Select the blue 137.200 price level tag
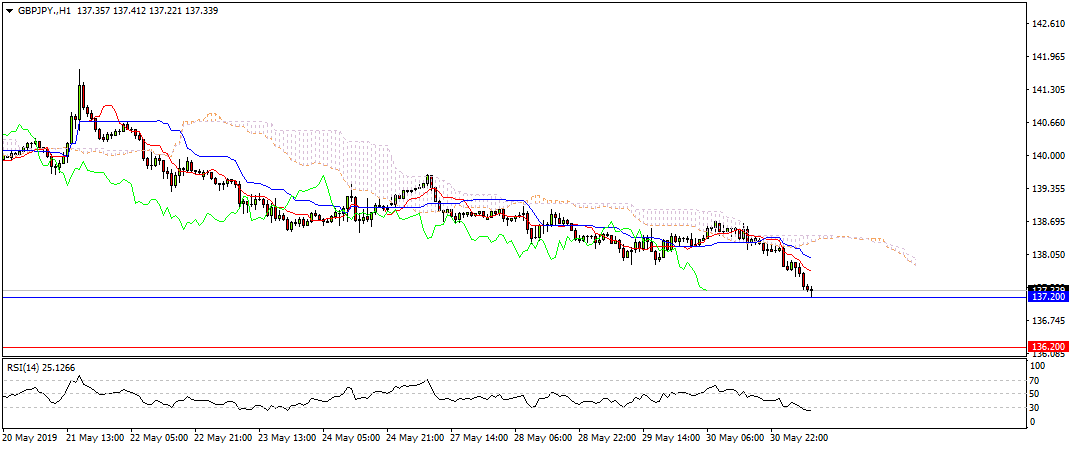Viewport: 1072px width, 449px height. coord(1046,298)
